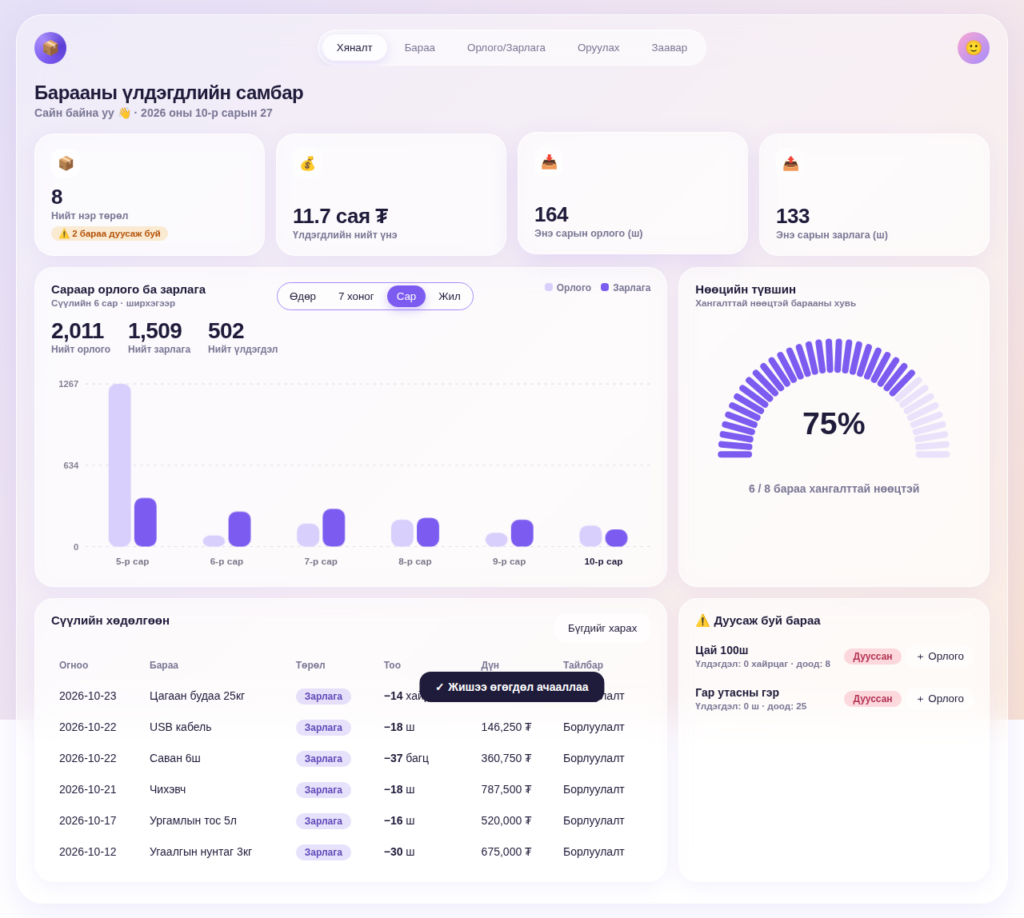
Task: Add Орлого for Гар утасны гэр
Action: coord(940,699)
